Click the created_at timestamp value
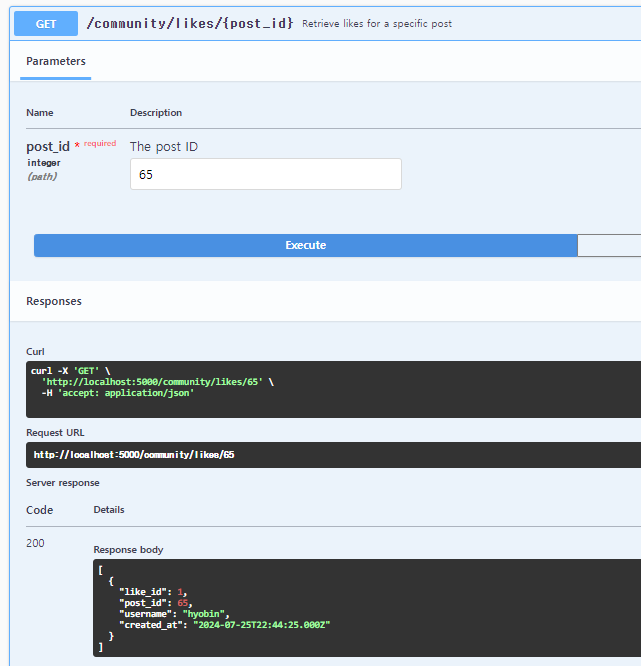Viewport: 641px width, 666px height. (262, 625)
